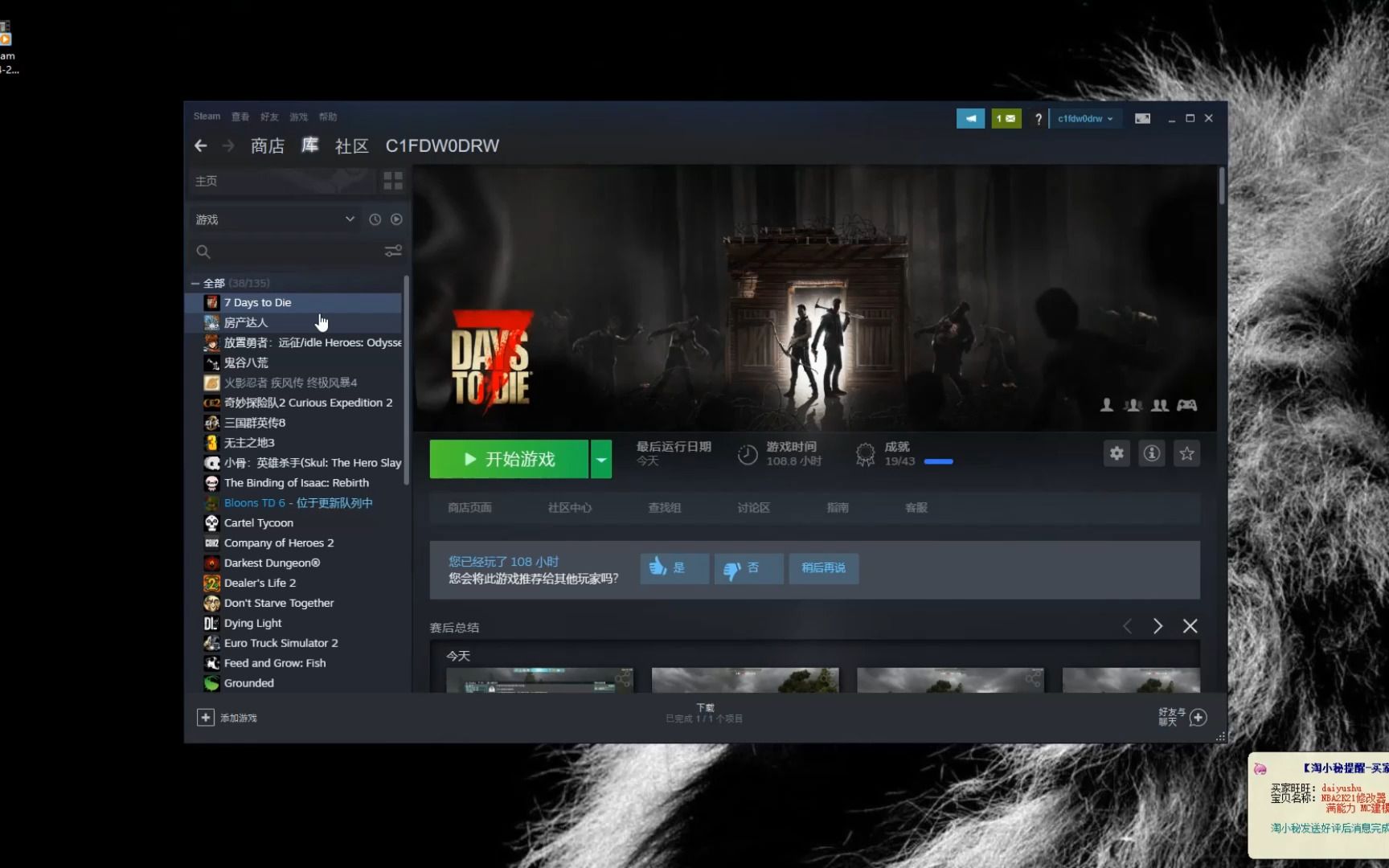Open the C1FDW0DRW profile tab

coord(442,145)
